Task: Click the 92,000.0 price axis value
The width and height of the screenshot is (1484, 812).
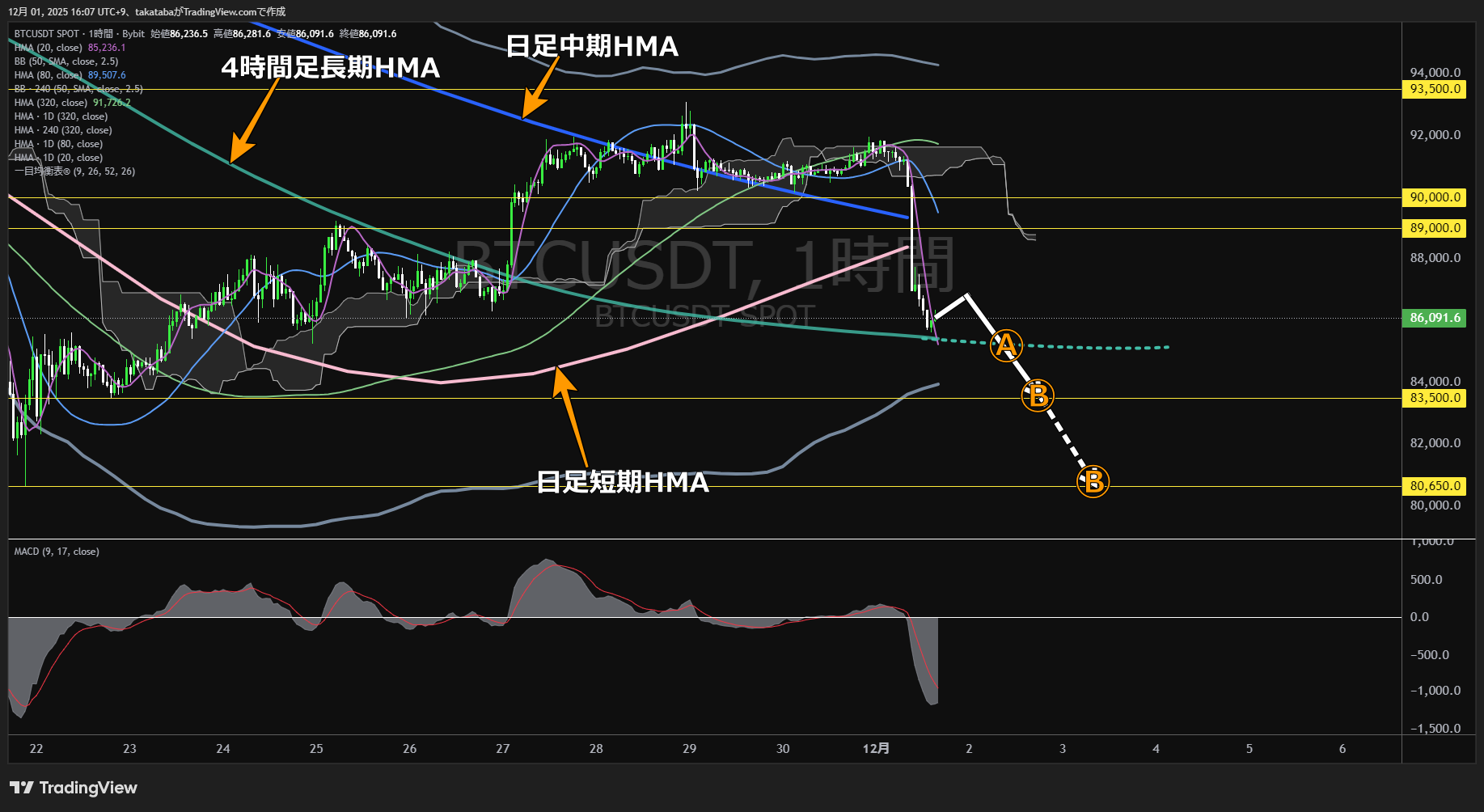Action: click(x=1435, y=135)
